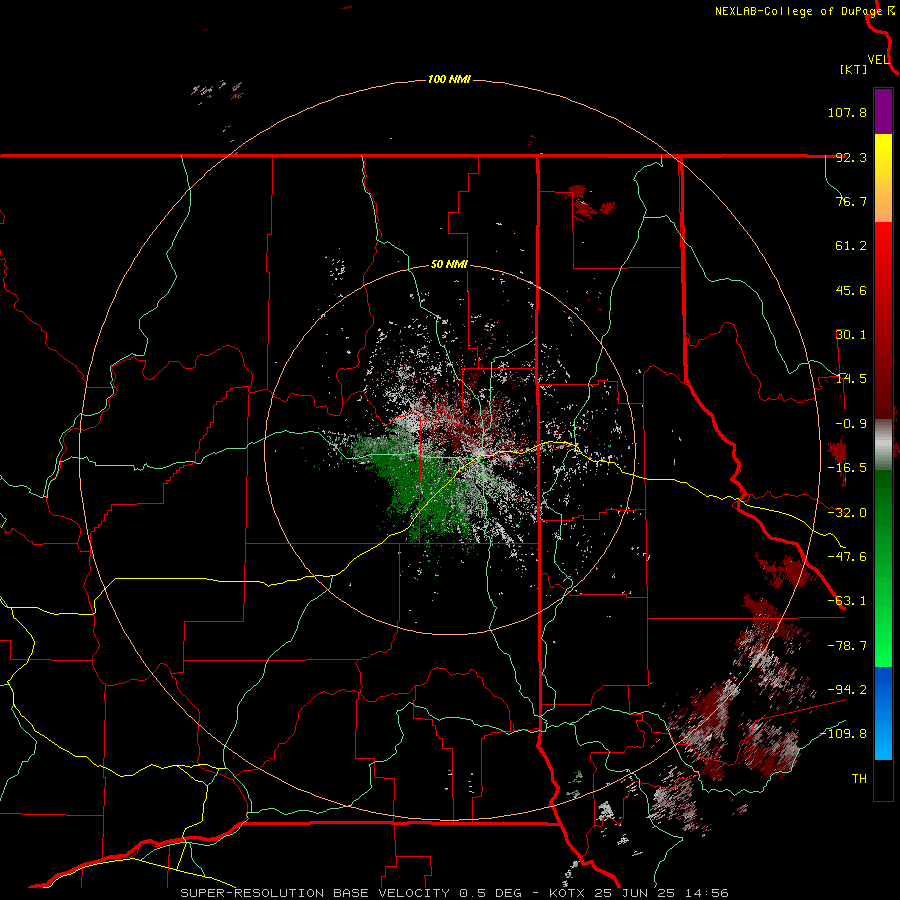900x900 pixels.
Task: Select the 14.5 scale value
Action: (x=851, y=379)
